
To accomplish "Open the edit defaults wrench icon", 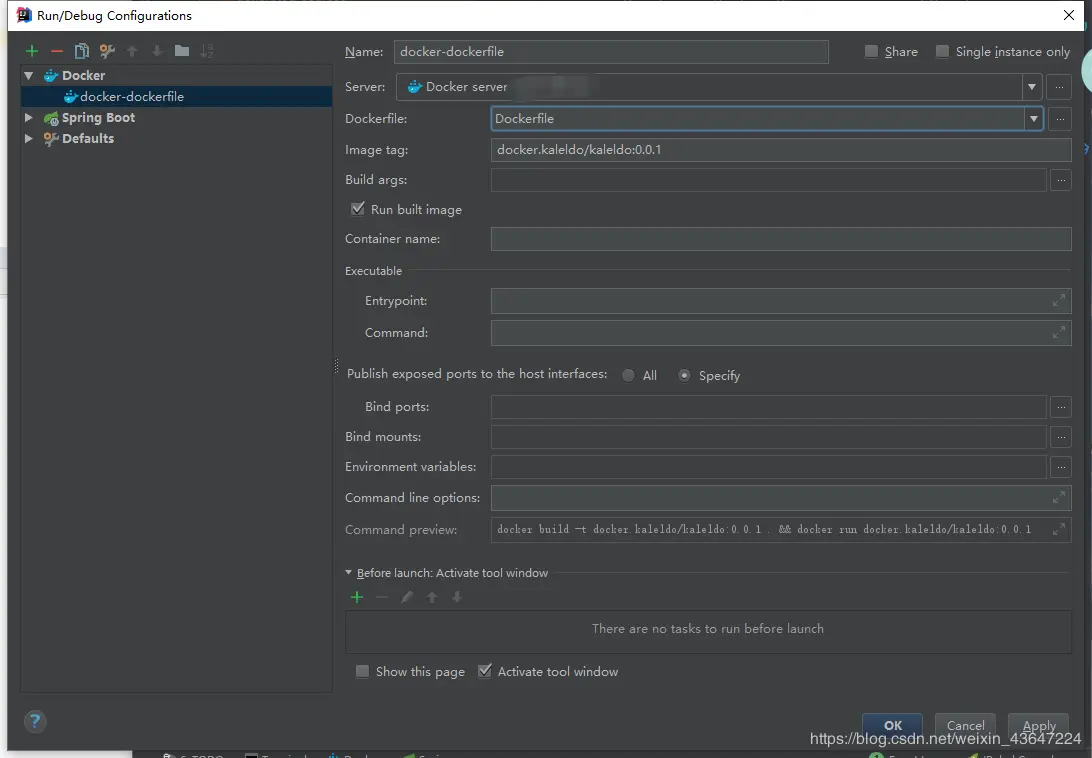I will coord(107,51).
